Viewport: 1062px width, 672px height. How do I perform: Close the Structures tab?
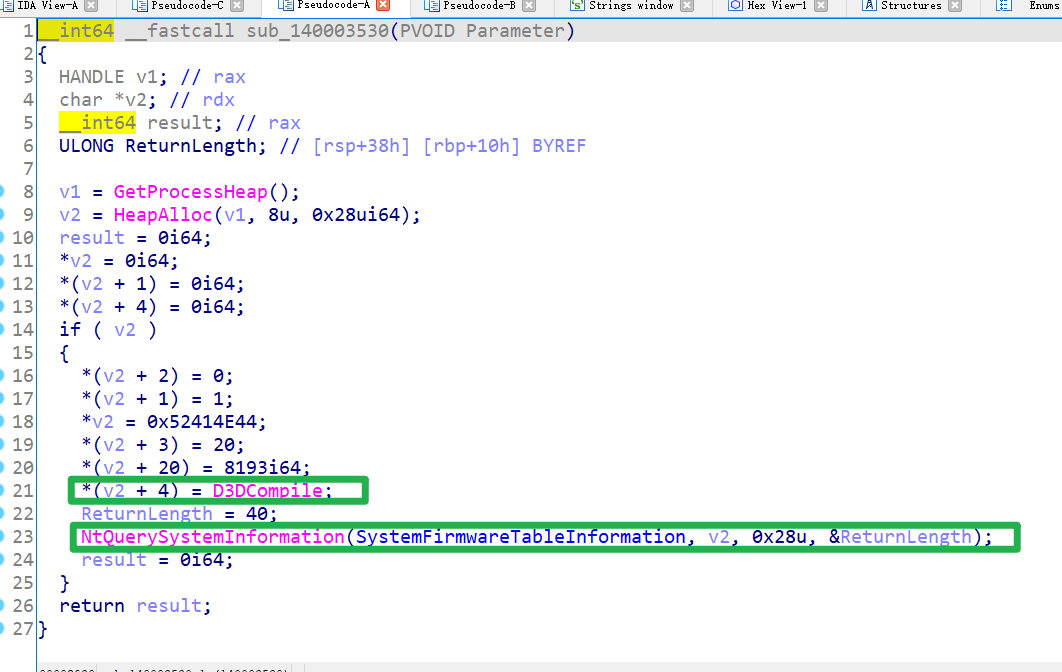(955, 5)
